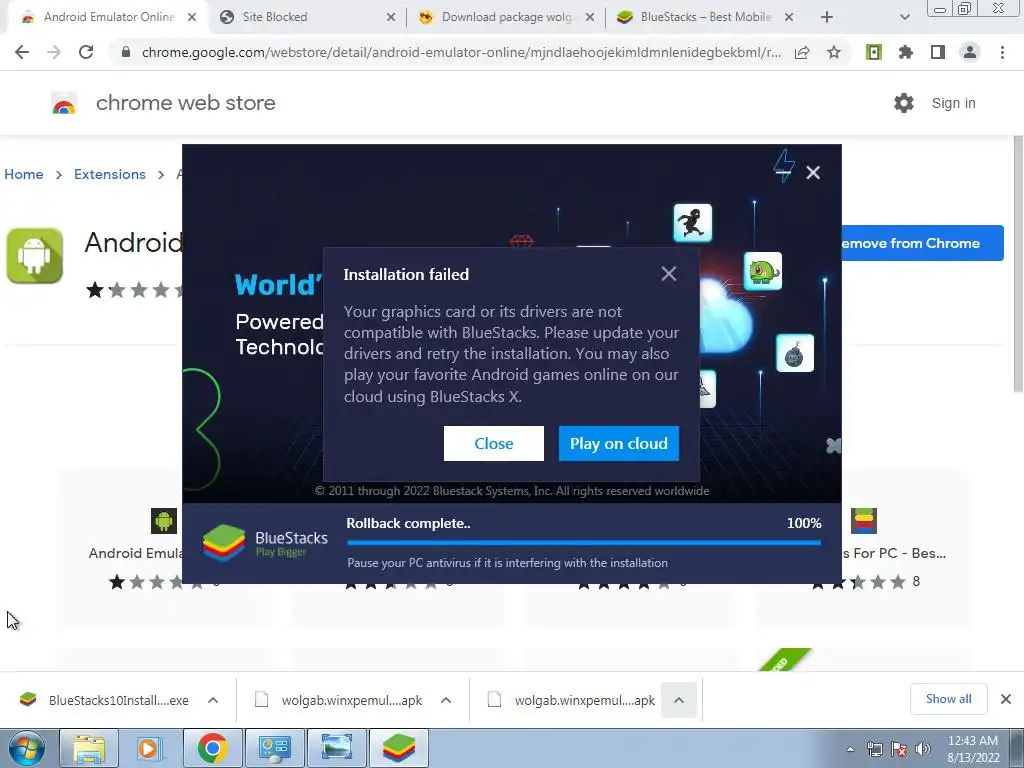Screen dimensions: 1024x768
Task: Switch to BlueStacks – Best Mobile tab
Action: [705, 17]
